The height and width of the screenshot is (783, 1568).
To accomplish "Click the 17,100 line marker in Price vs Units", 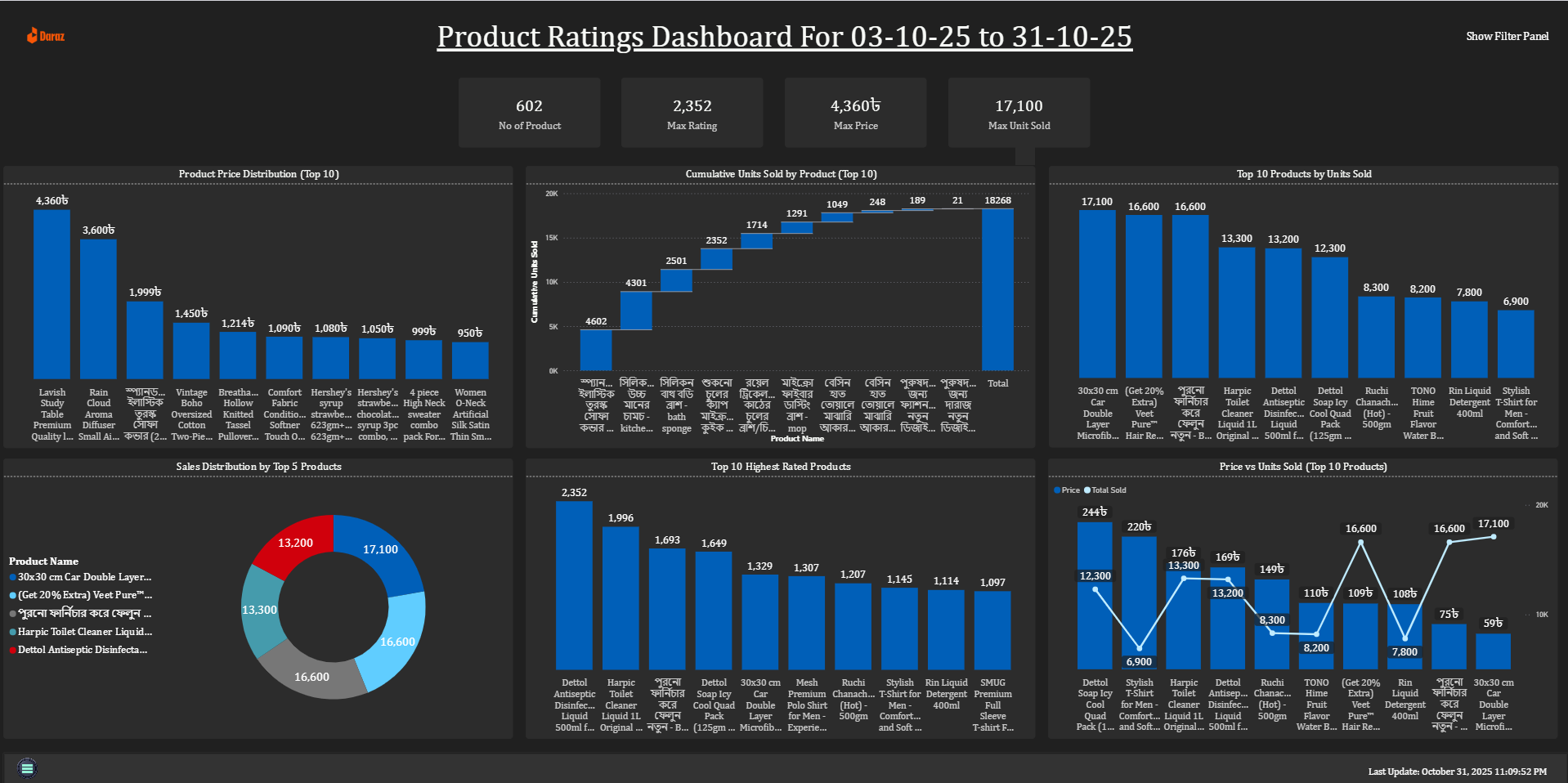I will pos(1493,536).
